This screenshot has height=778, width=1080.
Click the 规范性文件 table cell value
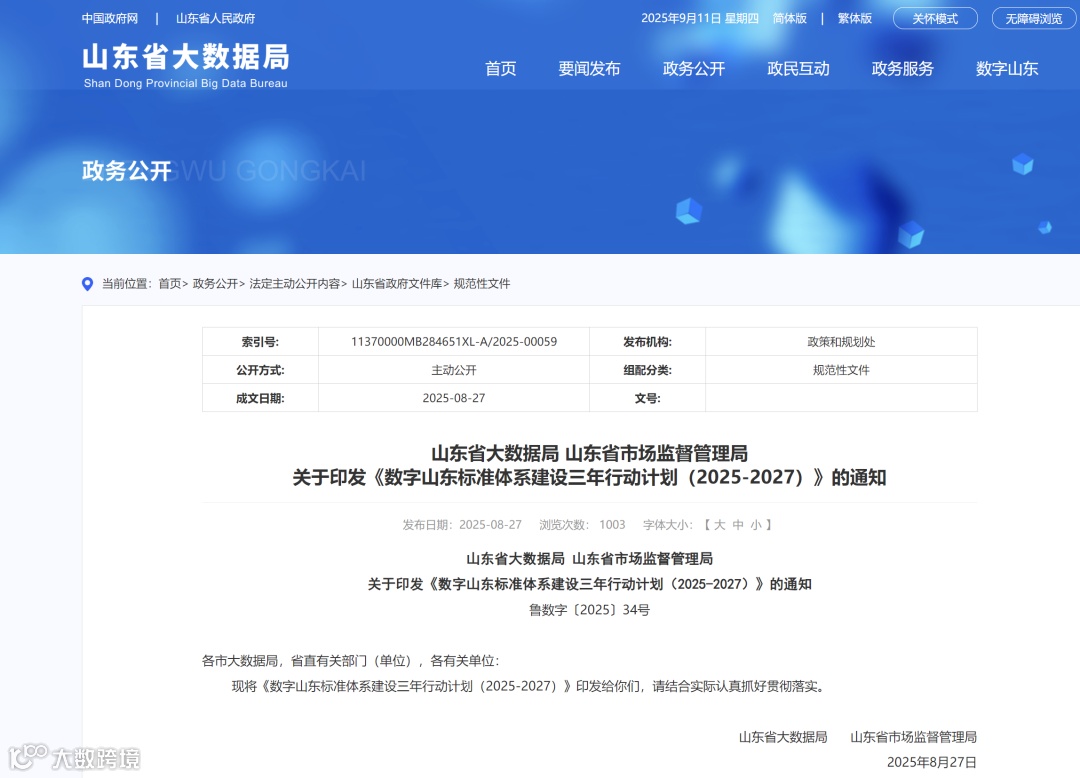point(841,370)
